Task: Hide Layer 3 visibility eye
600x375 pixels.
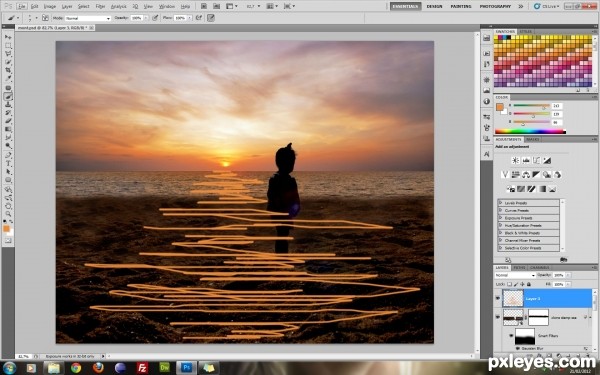Action: click(x=498, y=298)
